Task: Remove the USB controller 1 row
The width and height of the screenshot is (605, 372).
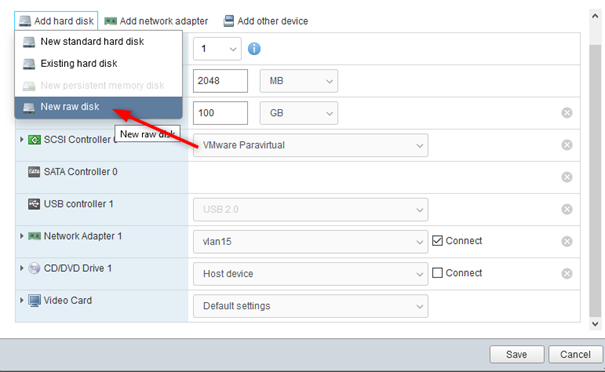Action: [567, 209]
